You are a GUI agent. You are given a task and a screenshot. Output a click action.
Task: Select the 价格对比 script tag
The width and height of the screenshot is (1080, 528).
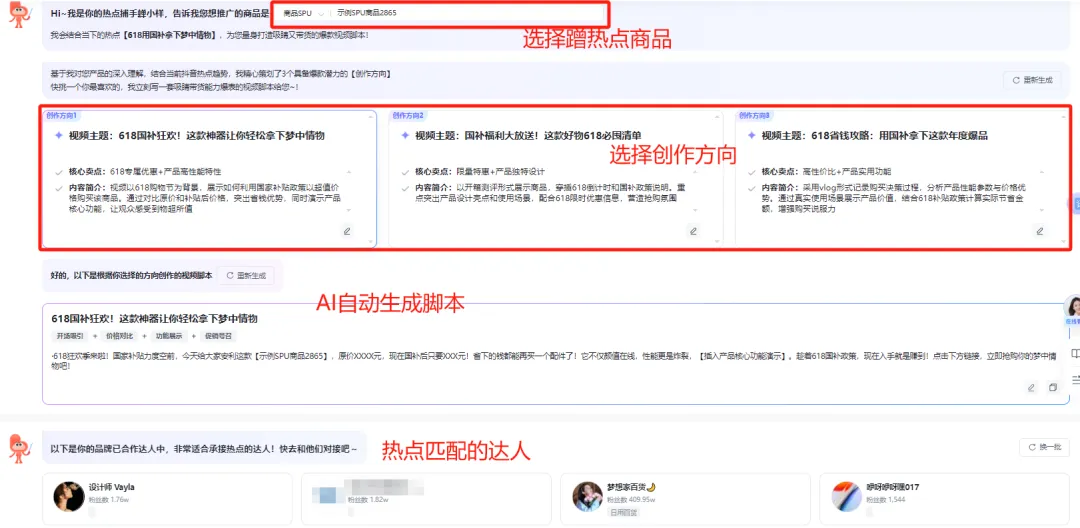tap(119, 336)
